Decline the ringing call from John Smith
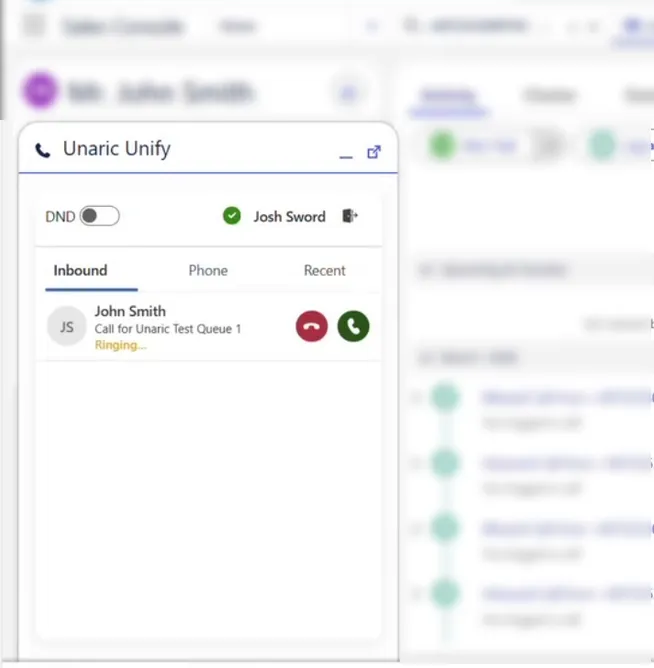654x668 pixels. pyautogui.click(x=312, y=326)
